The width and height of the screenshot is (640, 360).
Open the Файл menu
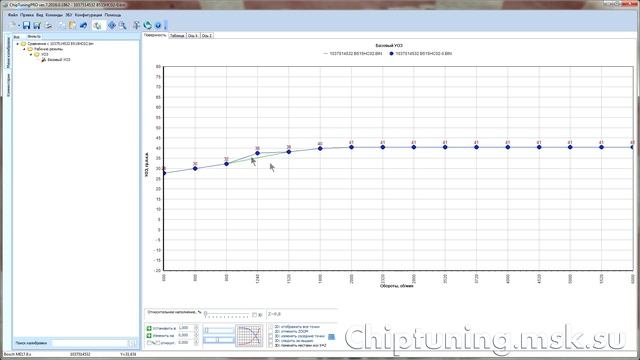13,15
